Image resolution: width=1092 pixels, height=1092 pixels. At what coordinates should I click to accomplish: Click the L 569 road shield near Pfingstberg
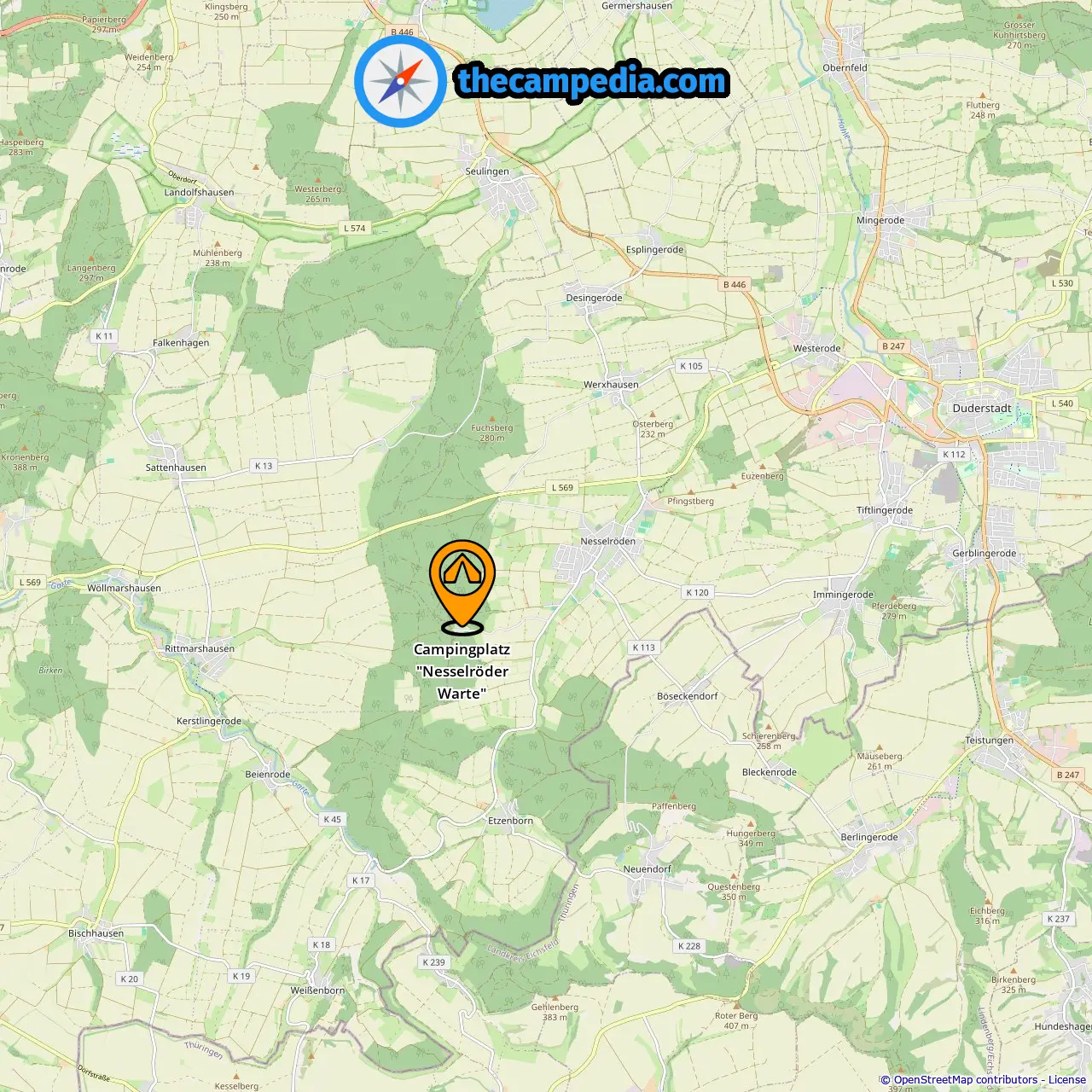(563, 487)
